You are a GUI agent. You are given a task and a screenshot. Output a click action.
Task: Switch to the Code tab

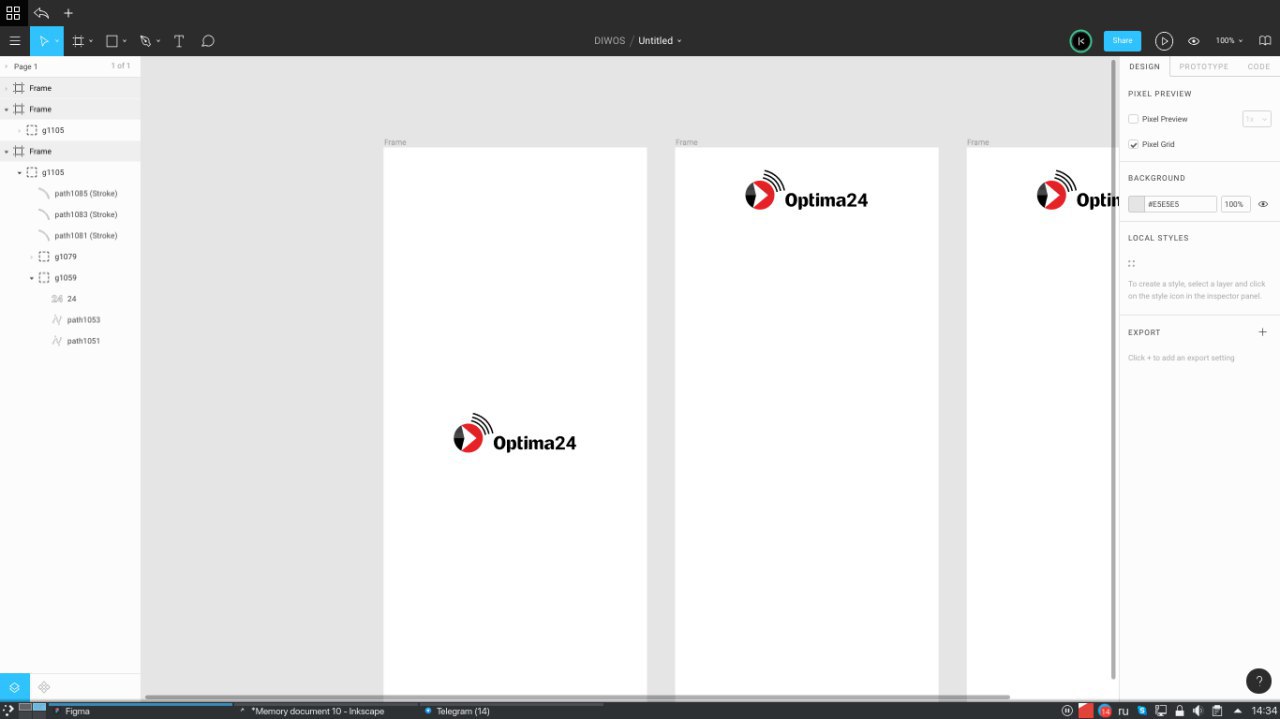click(1258, 67)
